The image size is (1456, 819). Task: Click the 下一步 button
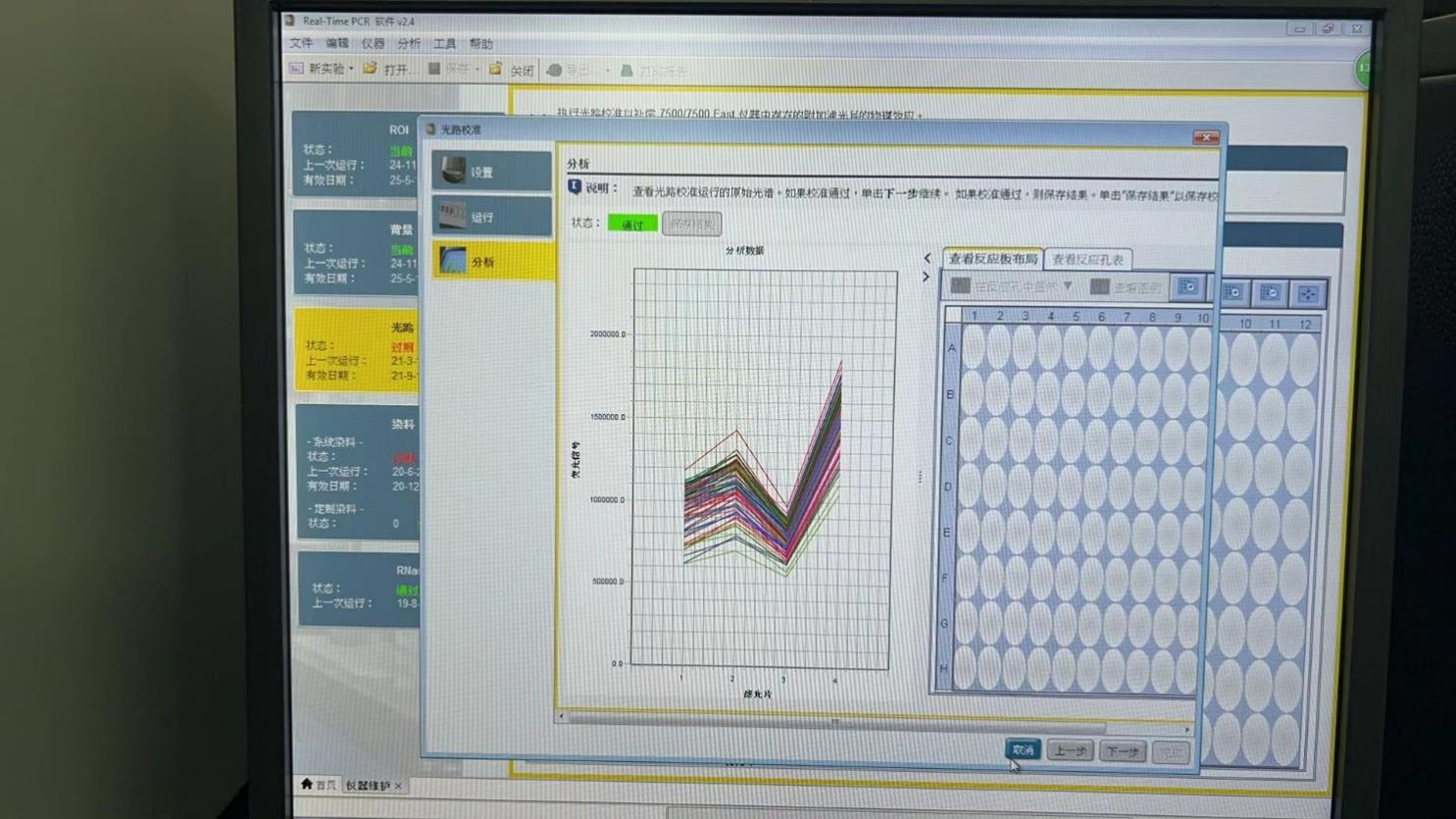pyautogui.click(x=1122, y=752)
